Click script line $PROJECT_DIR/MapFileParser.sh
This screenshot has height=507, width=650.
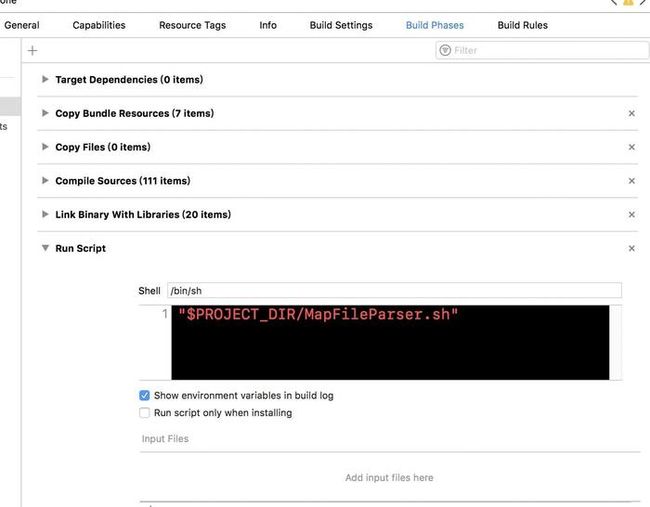pos(318,315)
